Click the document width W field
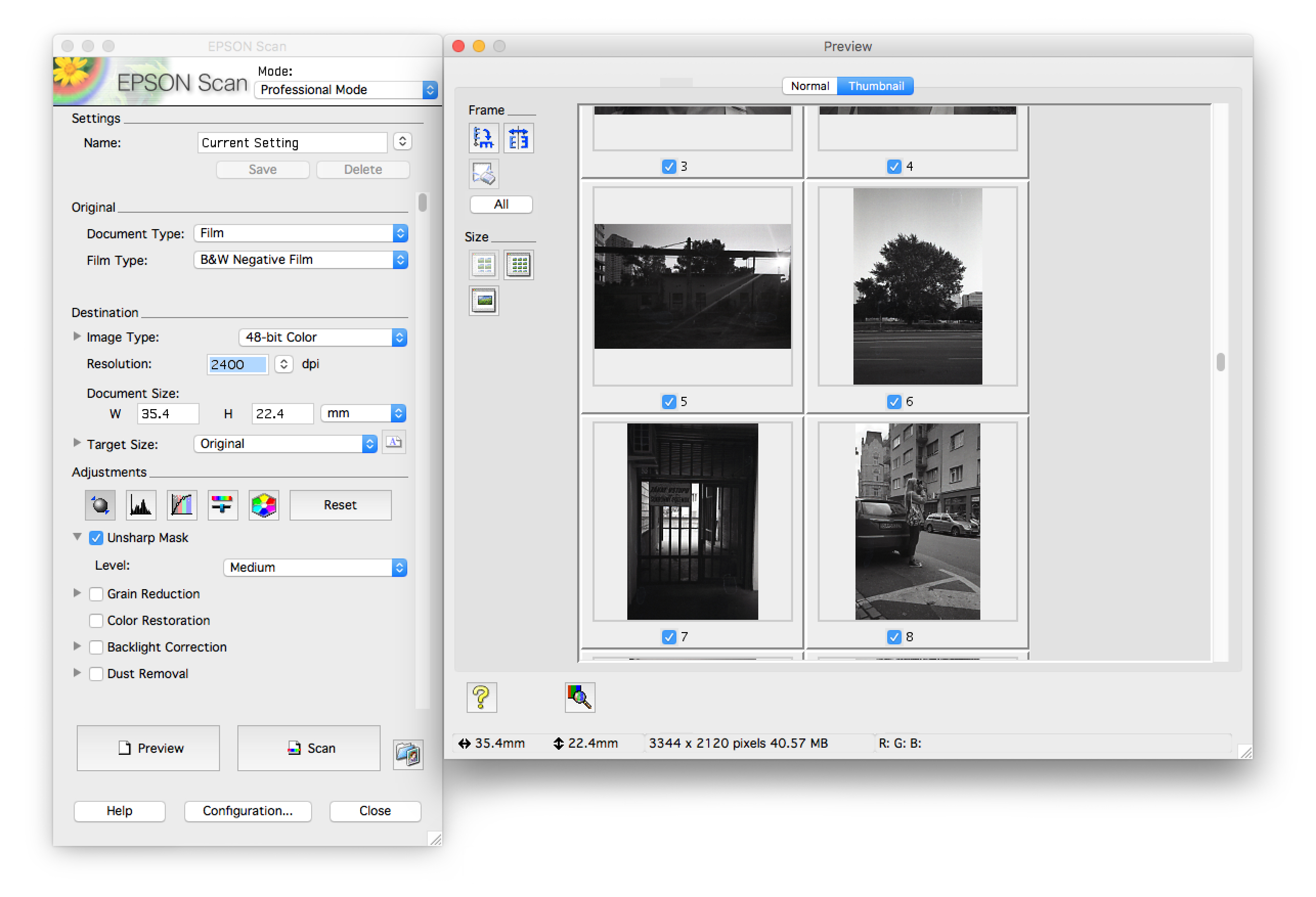The image size is (1316, 897). coord(168,414)
